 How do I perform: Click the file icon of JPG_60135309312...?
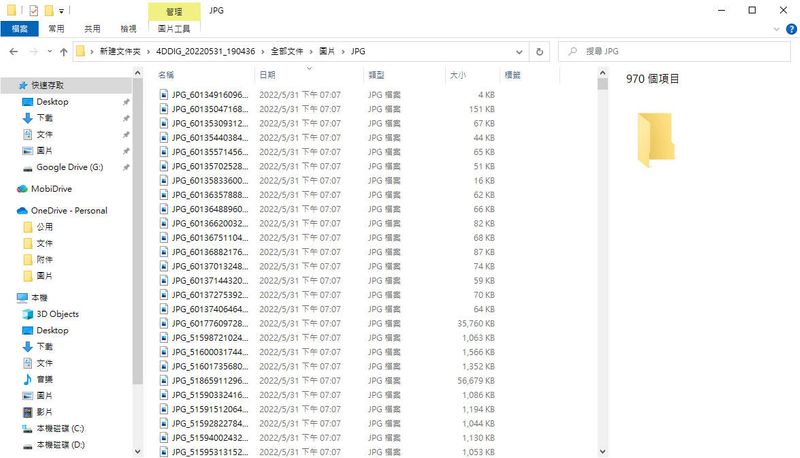[164, 123]
